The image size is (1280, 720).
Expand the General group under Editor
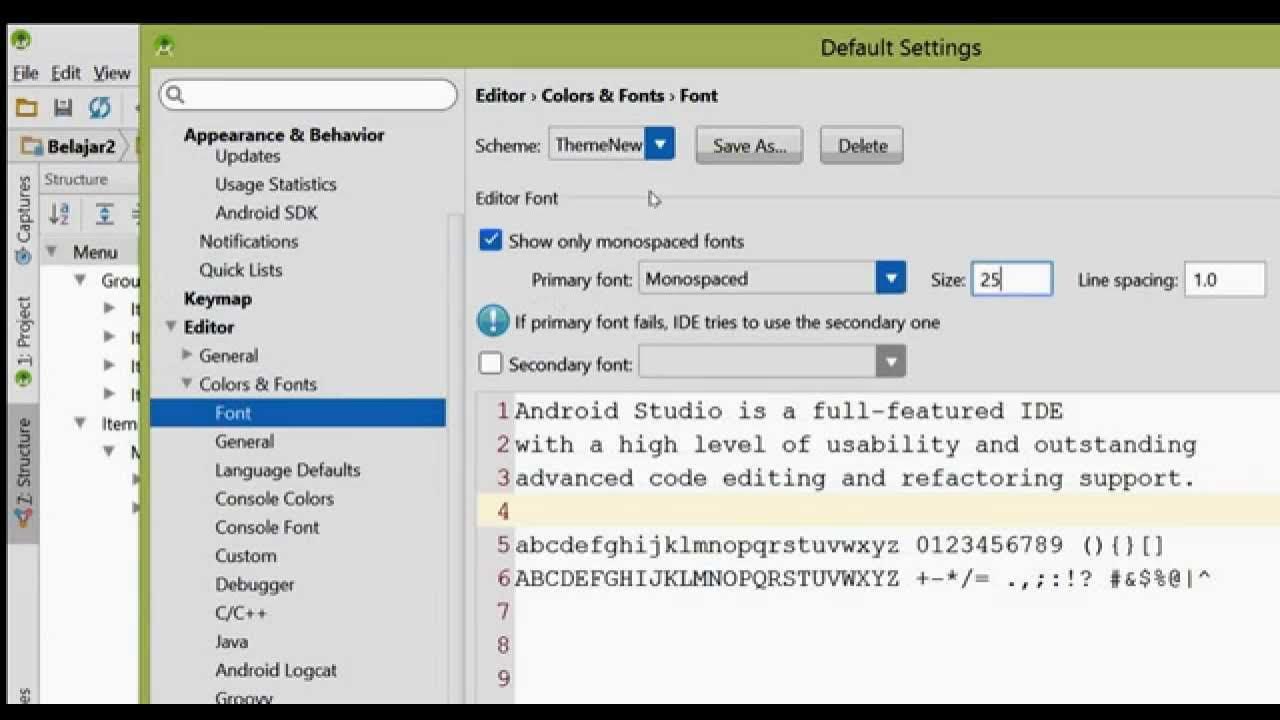[x=187, y=355]
